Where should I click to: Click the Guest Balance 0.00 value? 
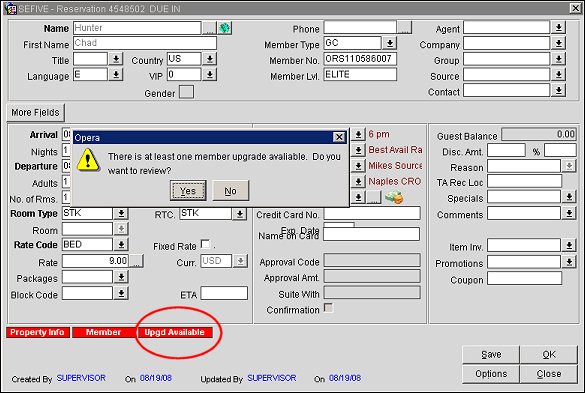[539, 134]
